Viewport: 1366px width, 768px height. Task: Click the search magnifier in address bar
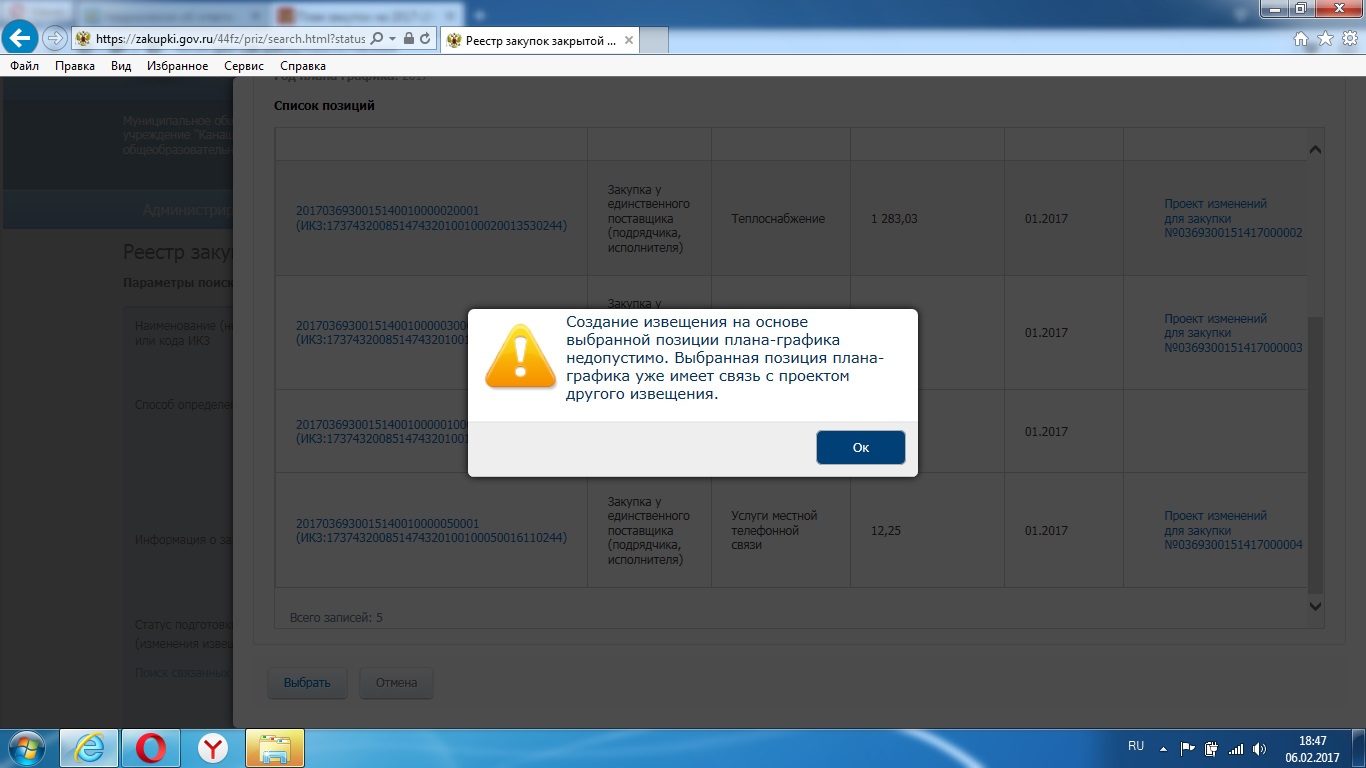click(377, 39)
